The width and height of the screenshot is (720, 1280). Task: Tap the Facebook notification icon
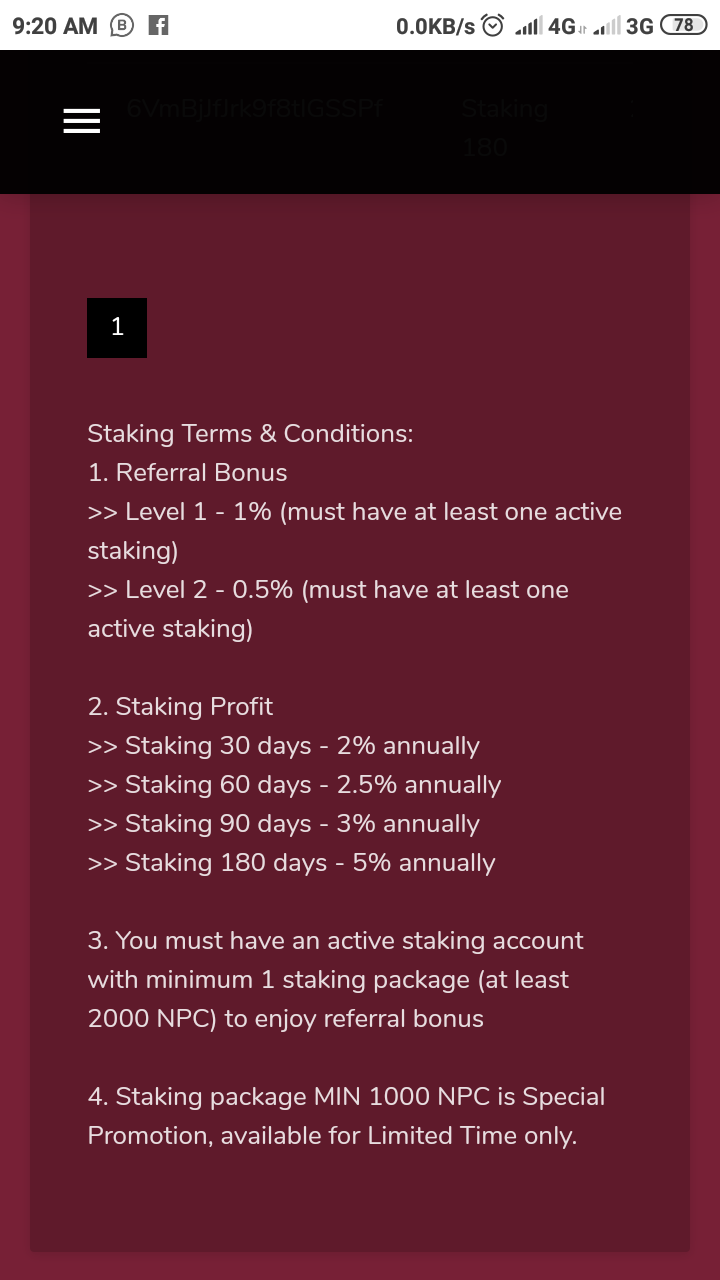(158, 26)
